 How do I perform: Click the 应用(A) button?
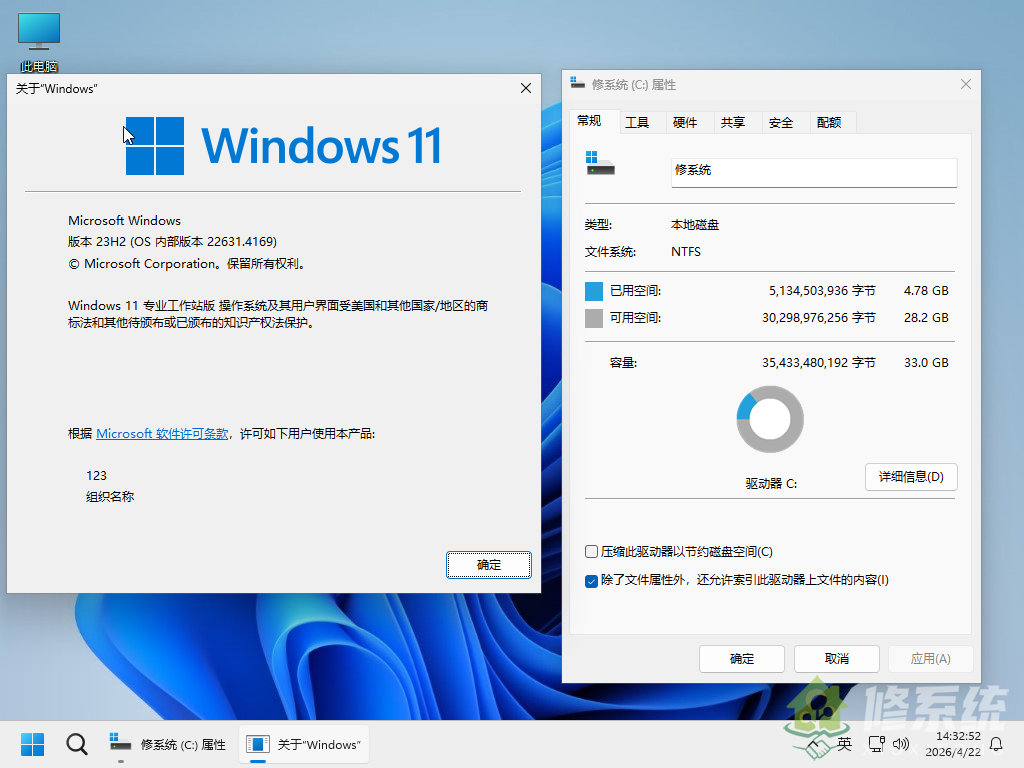[930, 659]
